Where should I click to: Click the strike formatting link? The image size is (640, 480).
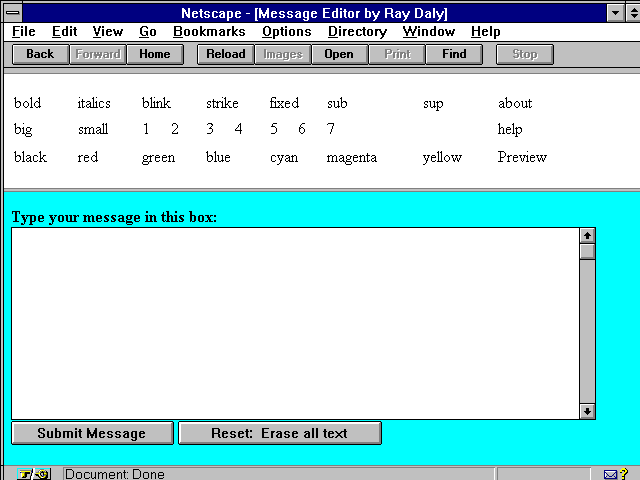click(222, 103)
